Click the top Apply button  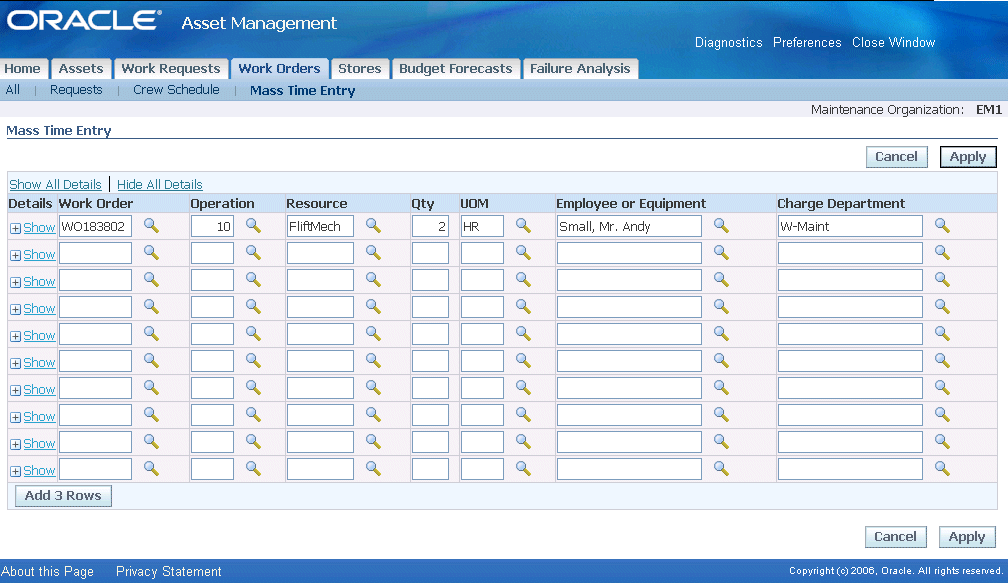pyautogui.click(x=968, y=157)
